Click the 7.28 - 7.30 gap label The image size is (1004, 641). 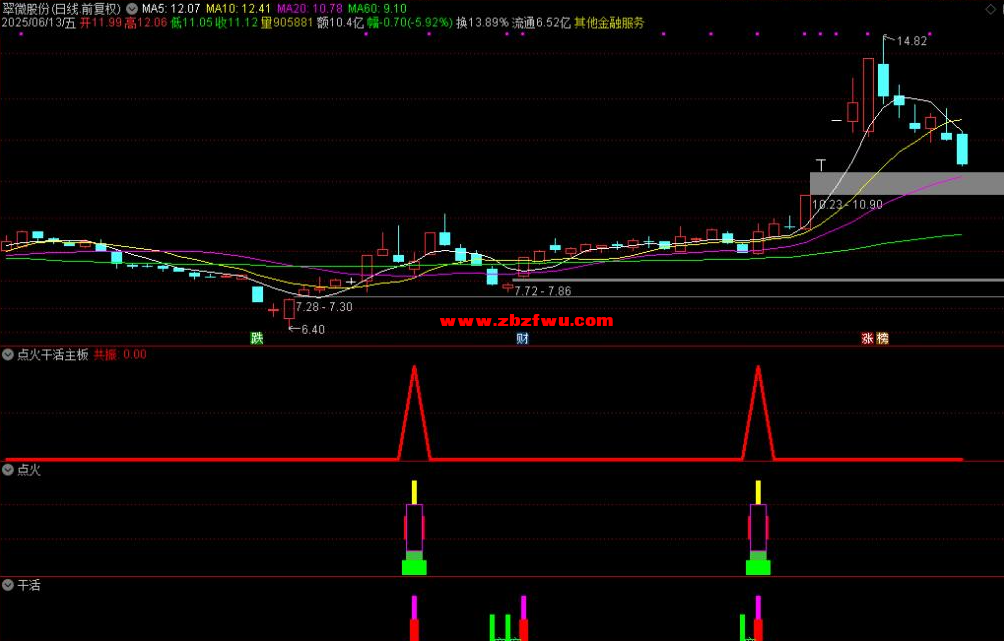click(324, 307)
